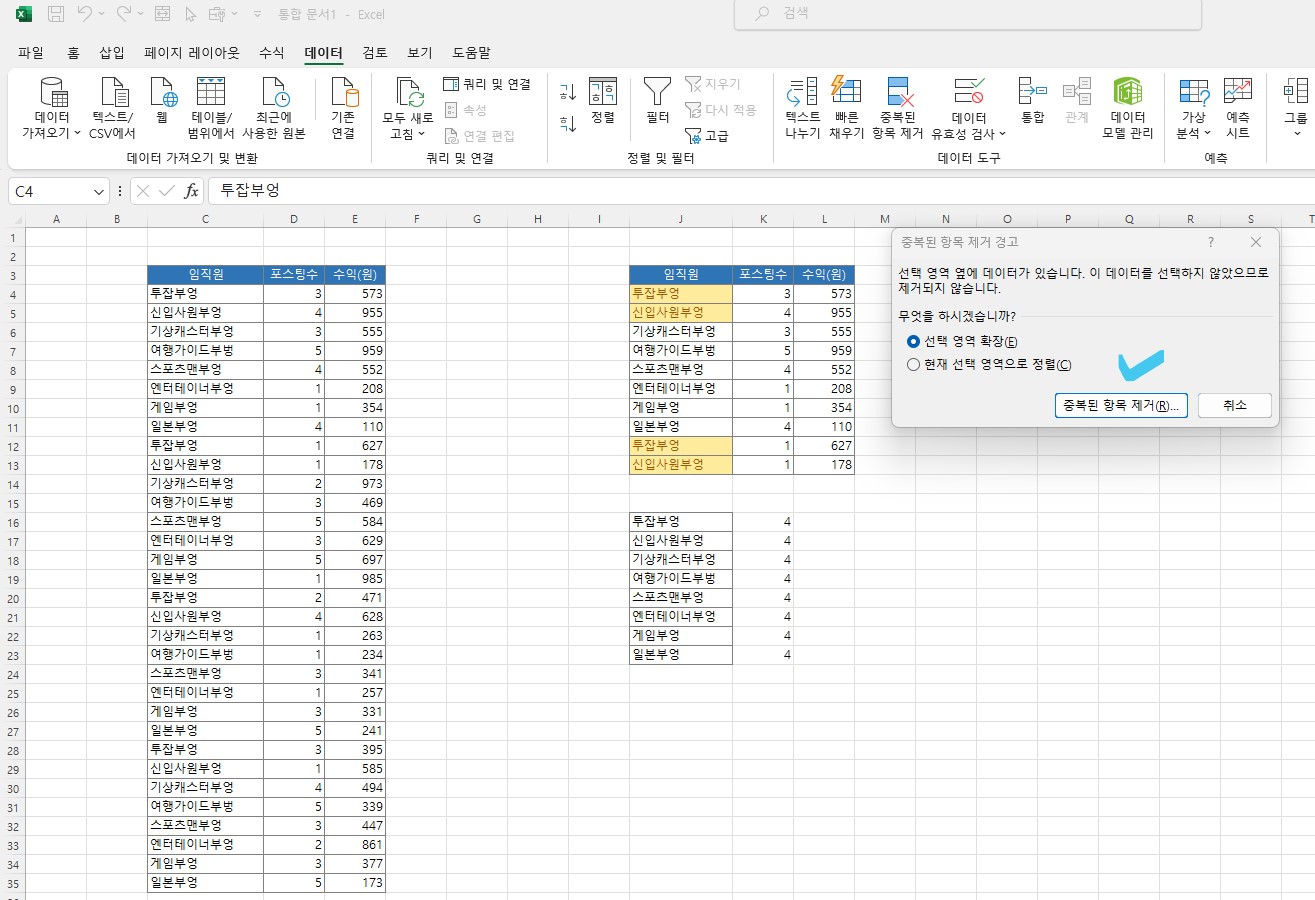The height and width of the screenshot is (900, 1315).
Task: Run Flash Fill (빠른 채우기)
Action: click(846, 108)
